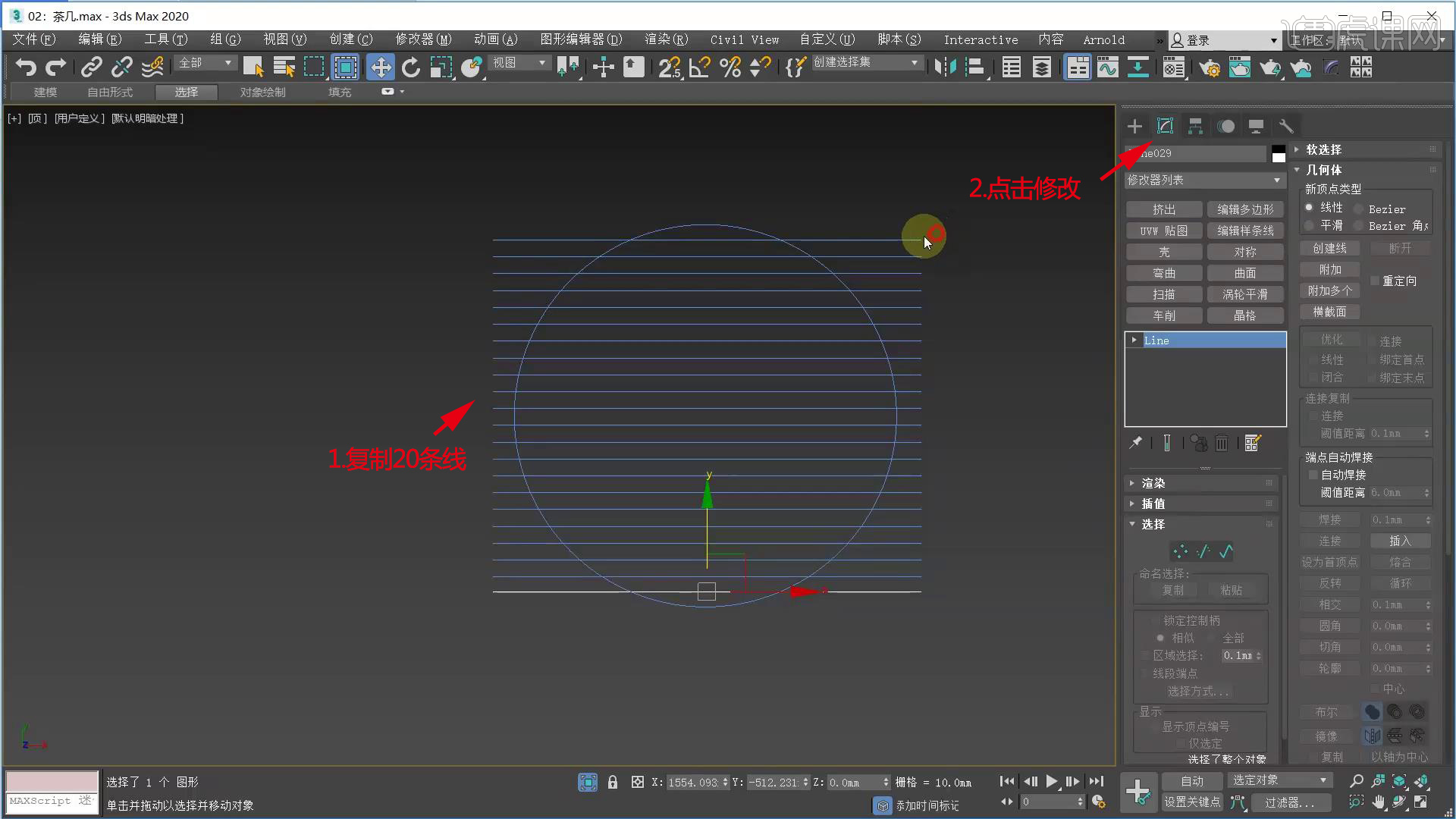Toggle Percent Snap
Image resolution: width=1456 pixels, height=819 pixels.
coord(730,67)
